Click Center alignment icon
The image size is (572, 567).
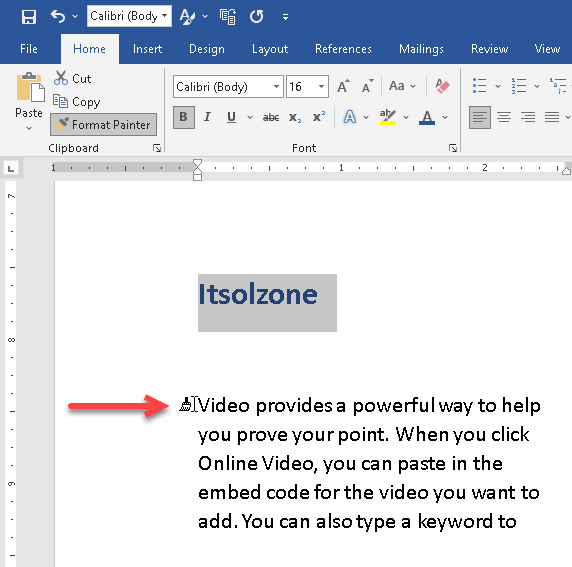(504, 117)
